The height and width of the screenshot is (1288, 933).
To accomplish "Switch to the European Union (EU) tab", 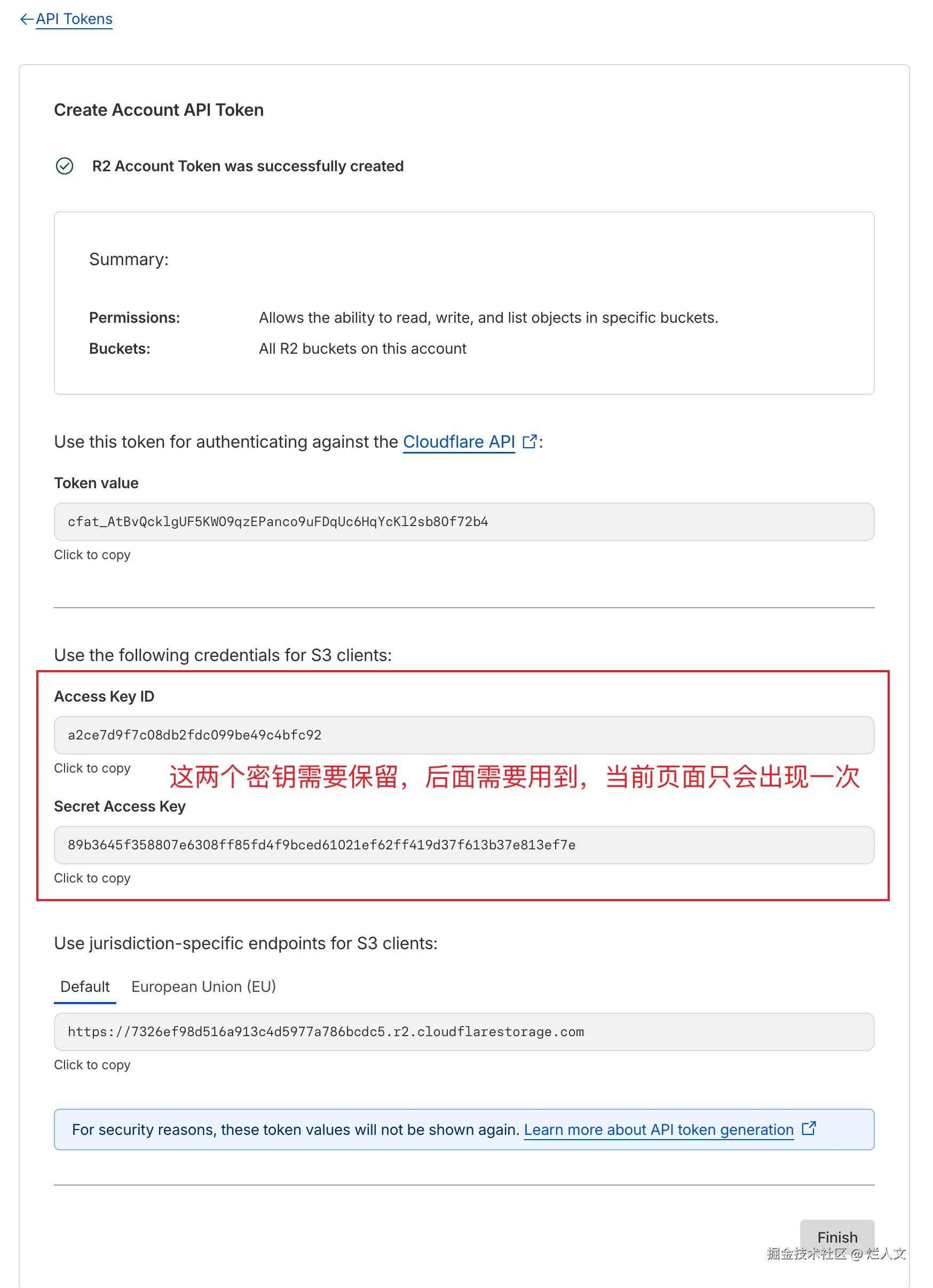I will click(203, 987).
